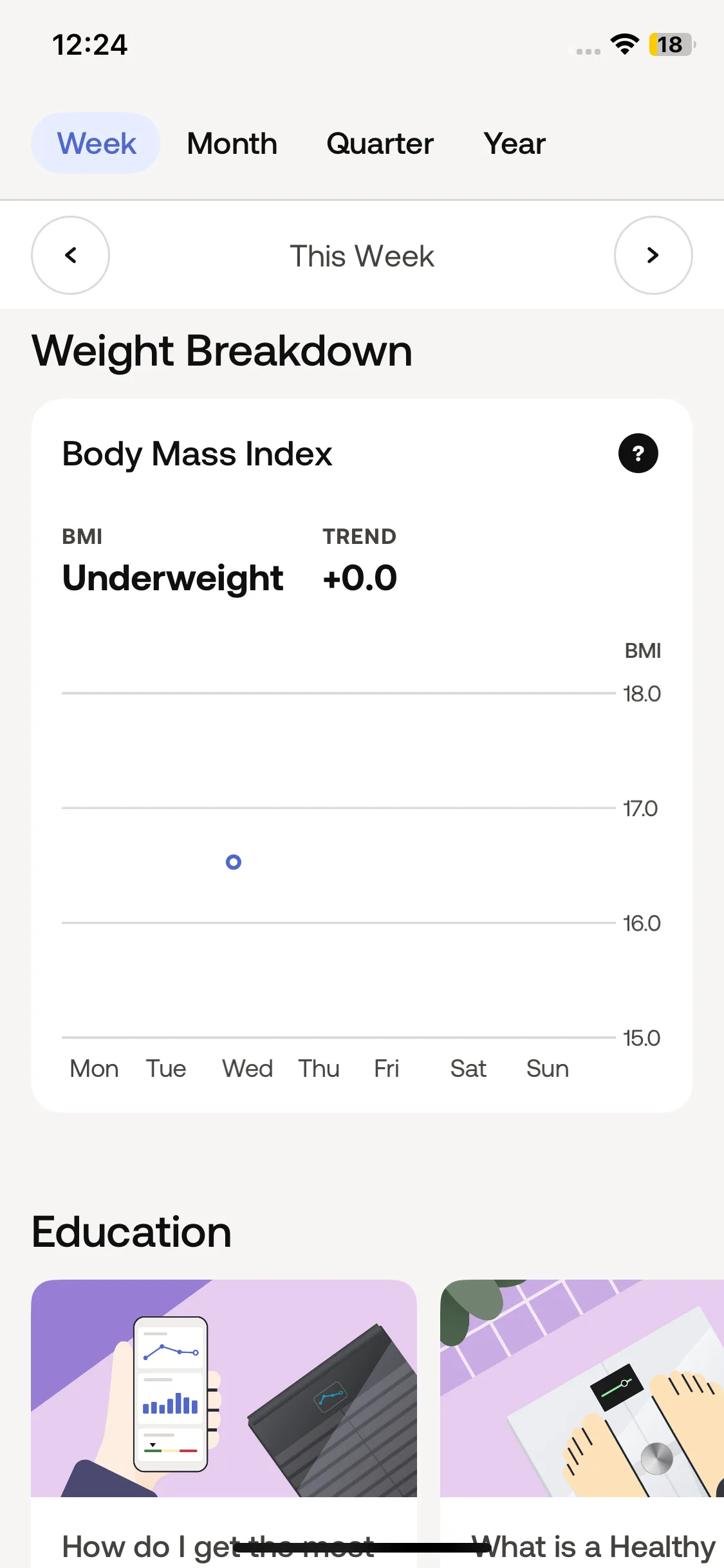The image size is (724, 1568).
Task: Tap the Wi-Fi status icon
Action: (624, 44)
